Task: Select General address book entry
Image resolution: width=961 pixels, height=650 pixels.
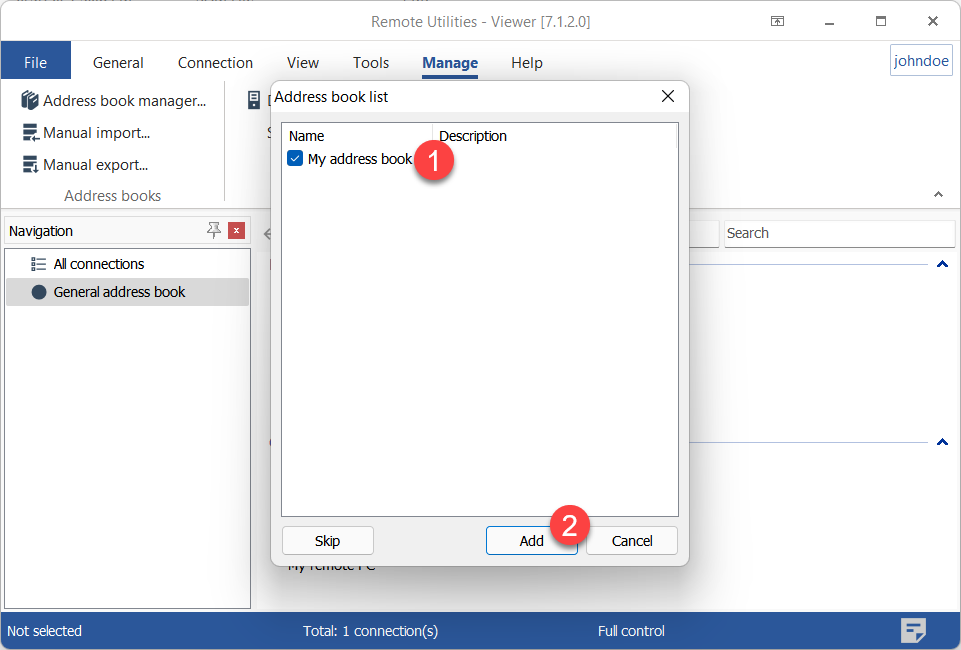Action: pos(119,292)
